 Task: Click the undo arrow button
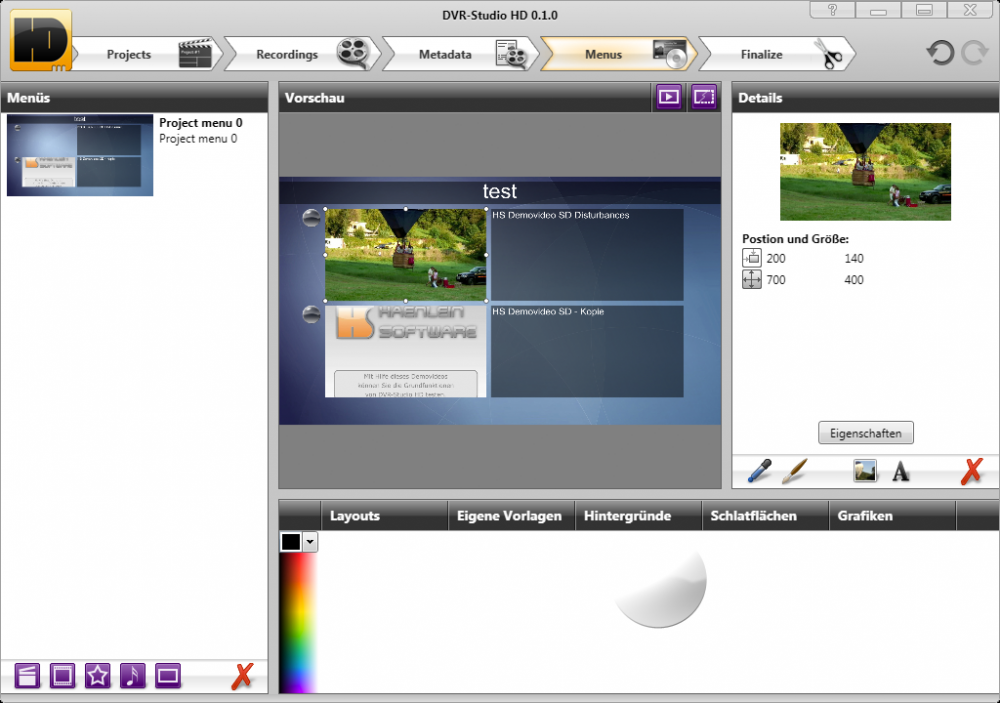[940, 54]
